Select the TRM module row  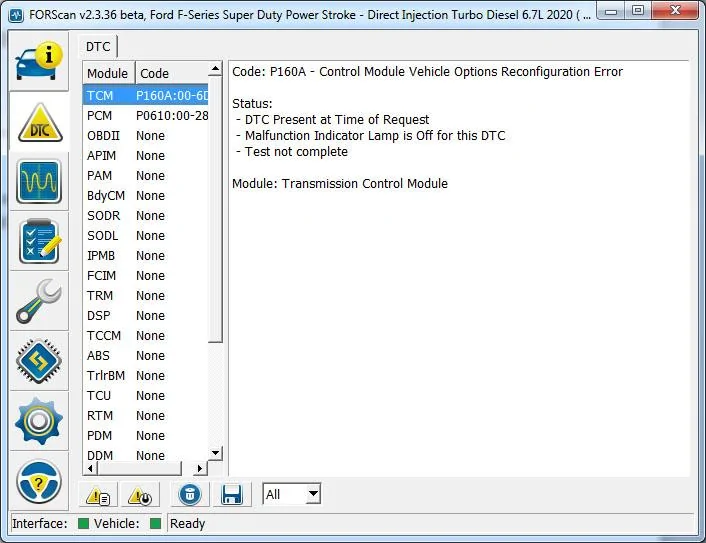(145, 296)
